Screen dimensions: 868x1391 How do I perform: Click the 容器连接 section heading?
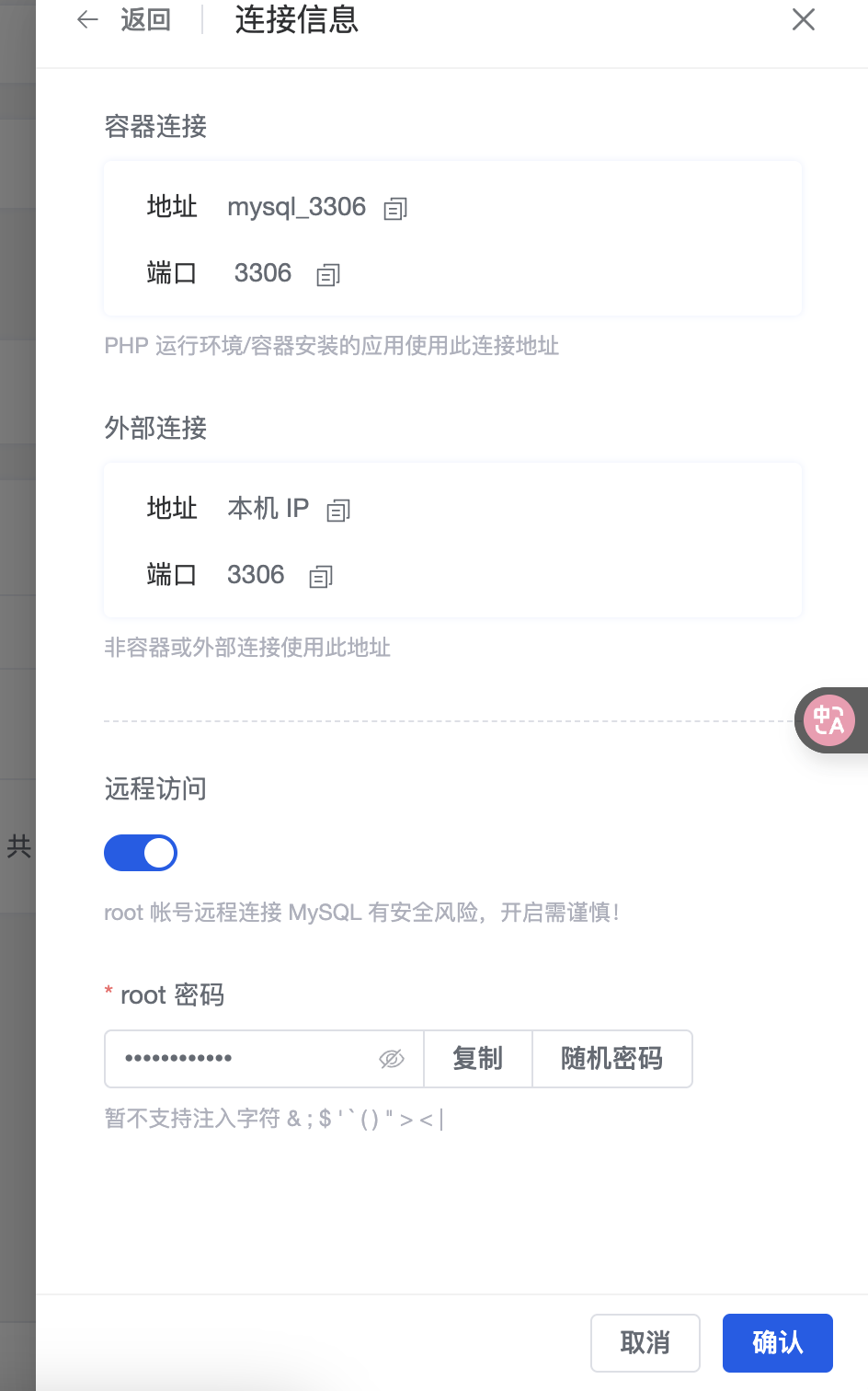tap(155, 126)
